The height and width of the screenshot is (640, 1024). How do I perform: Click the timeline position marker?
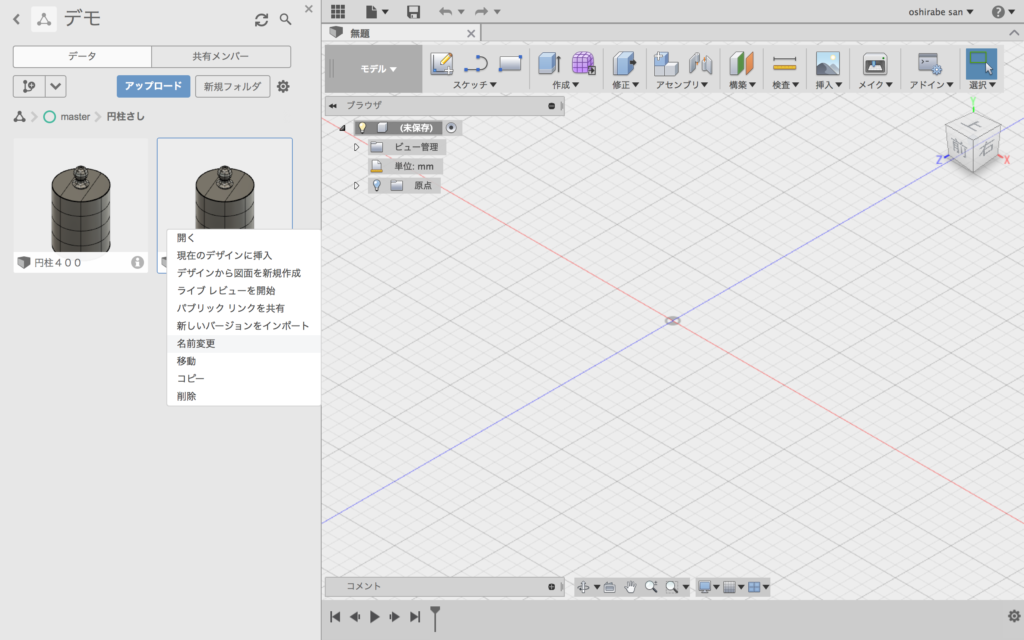tap(435, 618)
